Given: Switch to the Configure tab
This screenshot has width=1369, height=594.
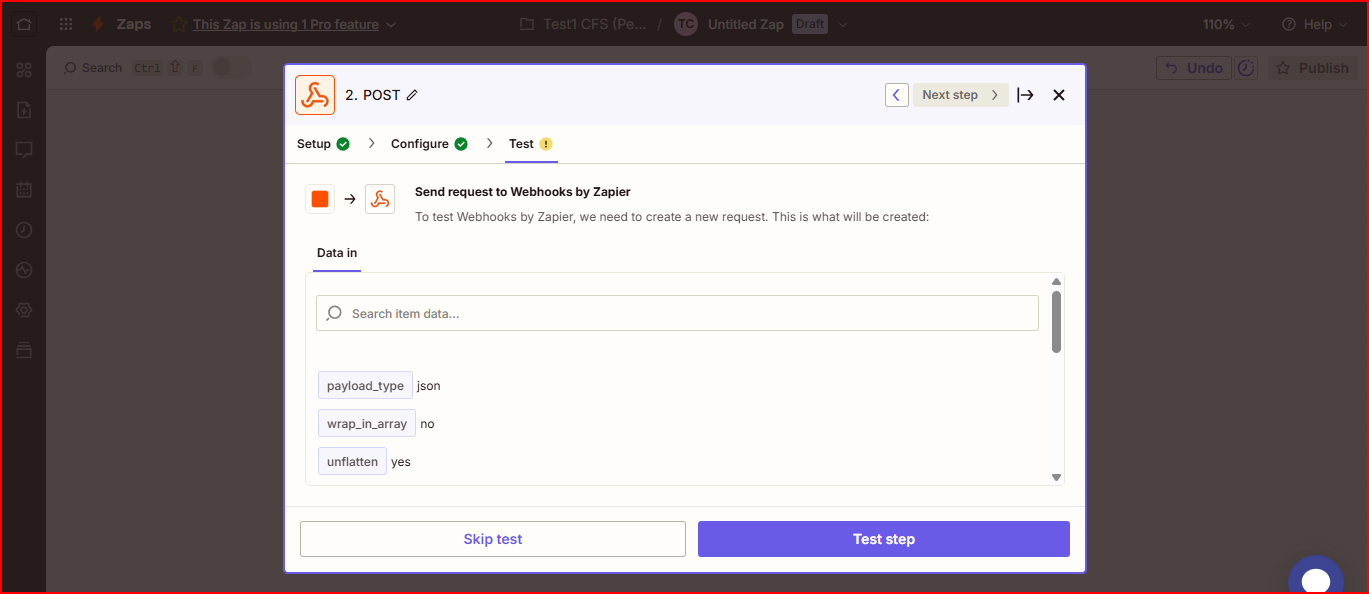Looking at the screenshot, I should point(429,144).
